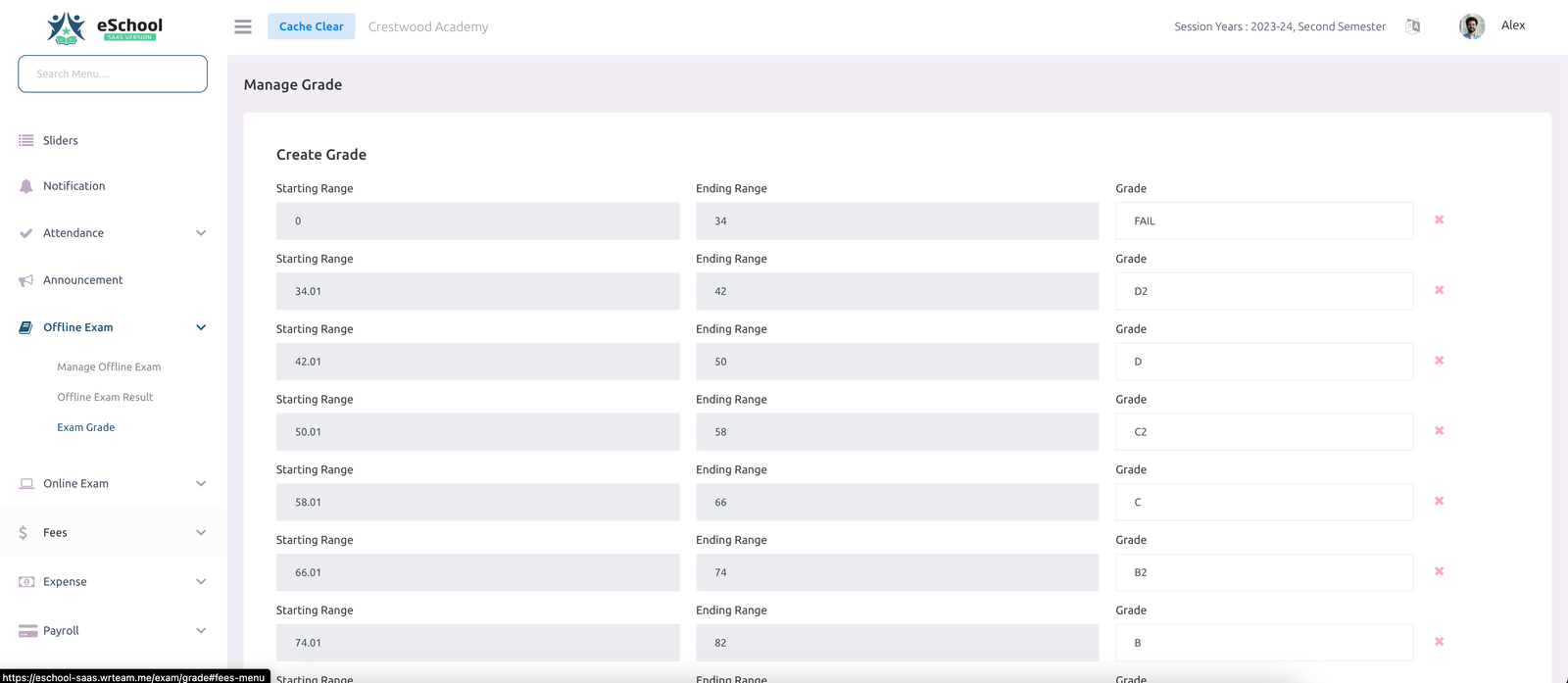
Task: Click the Search Menu input field
Action: [113, 73]
